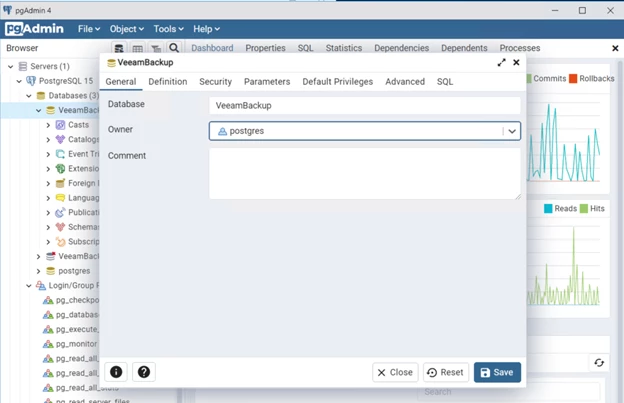Open the Statistics tab in main panel
Screen dimensions: 624x403
pos(344,48)
